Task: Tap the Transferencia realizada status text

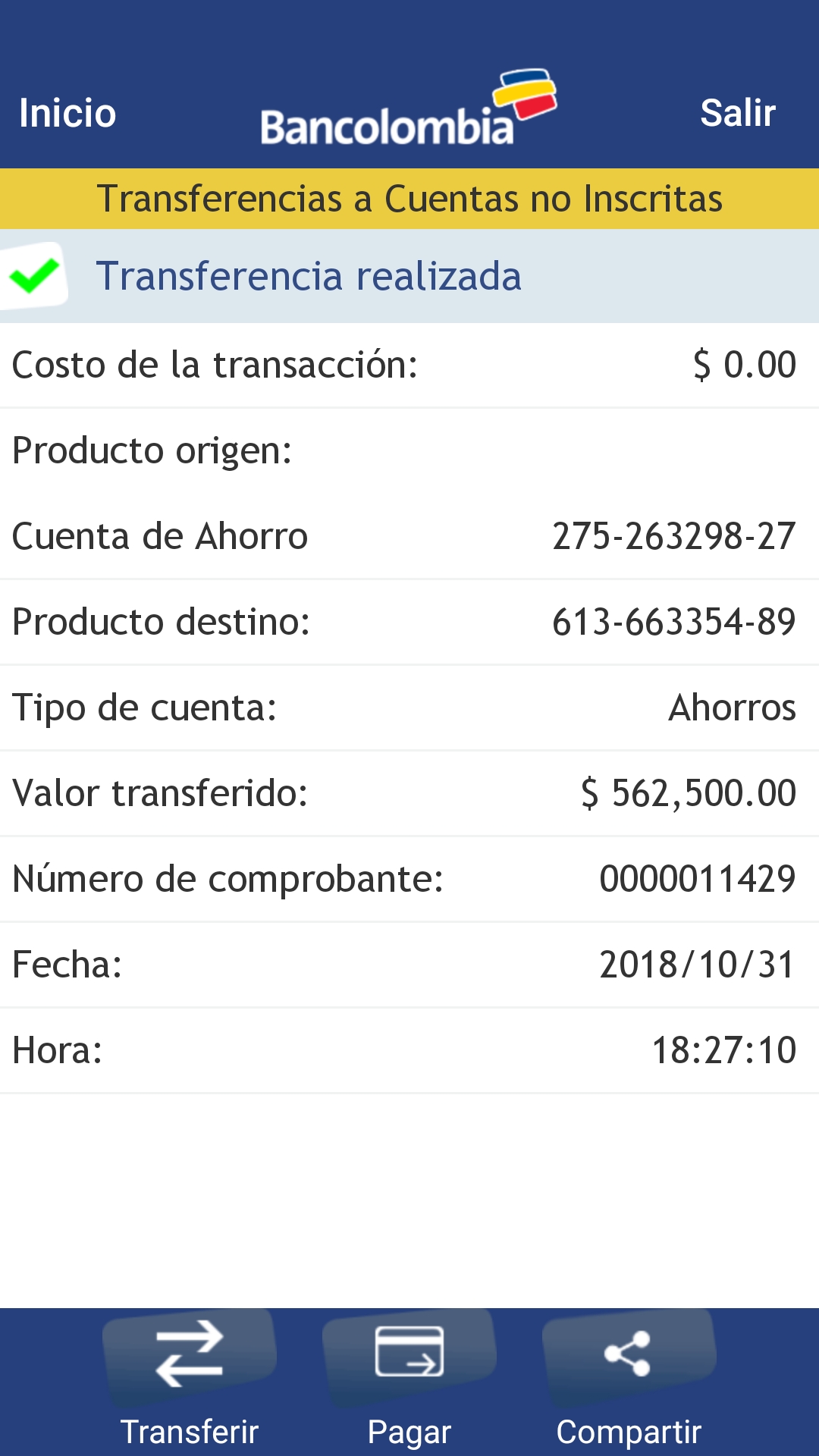Action: point(309,276)
